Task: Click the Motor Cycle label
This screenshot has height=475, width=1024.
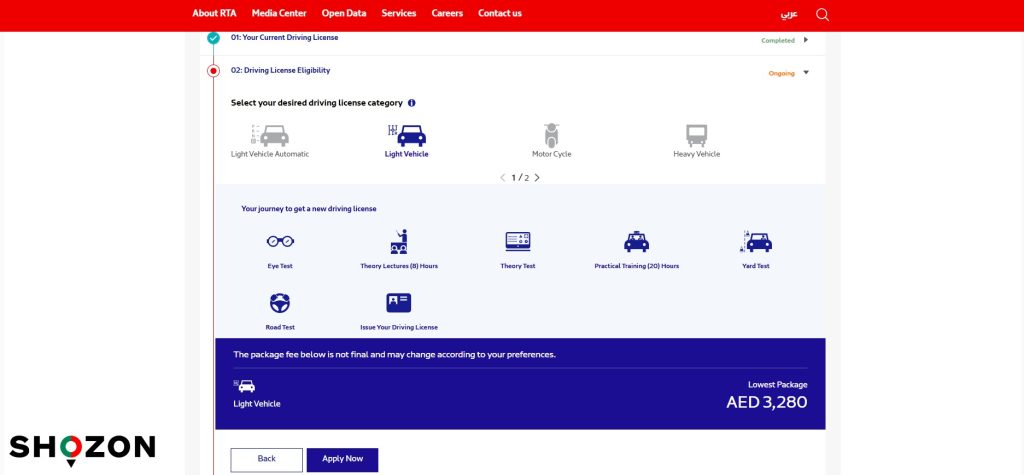Action: [x=552, y=154]
